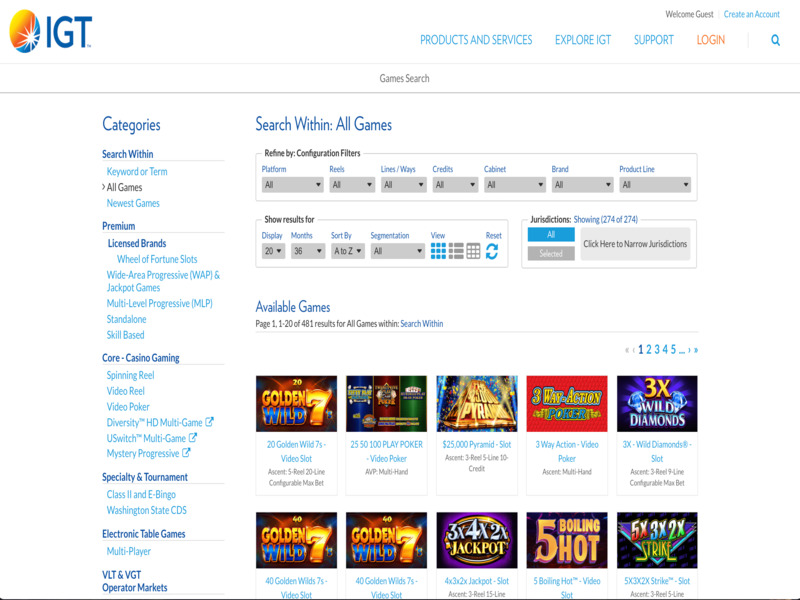The height and width of the screenshot is (600, 800).
Task: Expand the Cabinet filter dropdown
Action: tap(514, 185)
